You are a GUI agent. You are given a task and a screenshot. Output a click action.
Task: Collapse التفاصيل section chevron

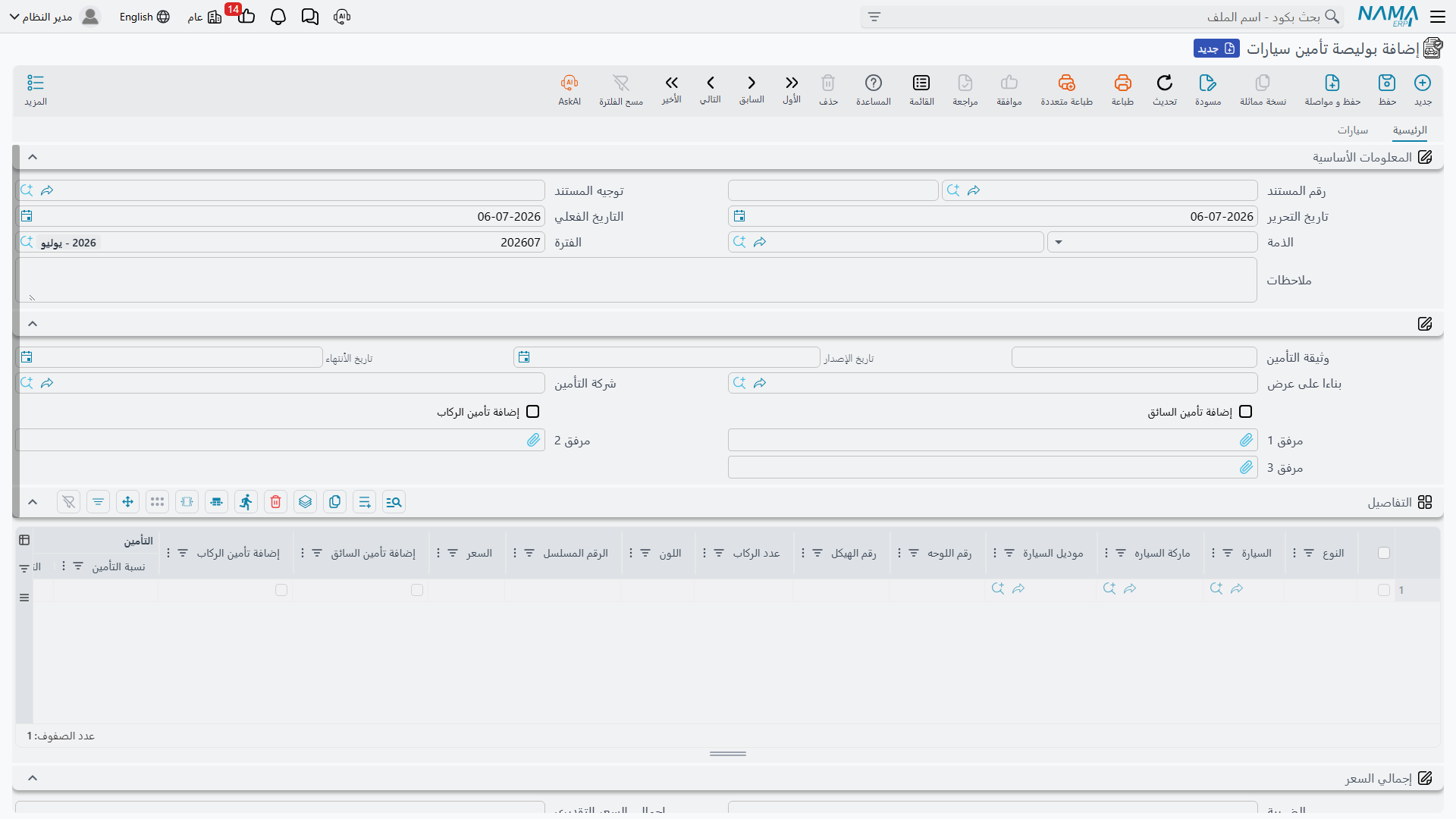33,502
